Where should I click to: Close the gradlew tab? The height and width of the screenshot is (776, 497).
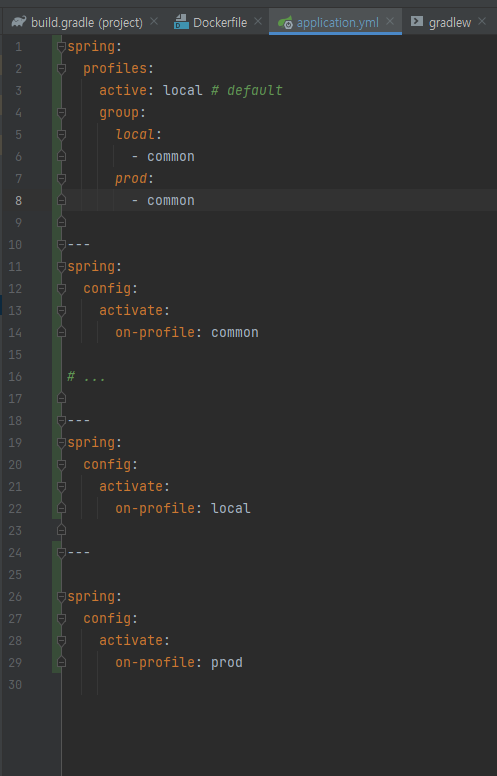point(482,21)
